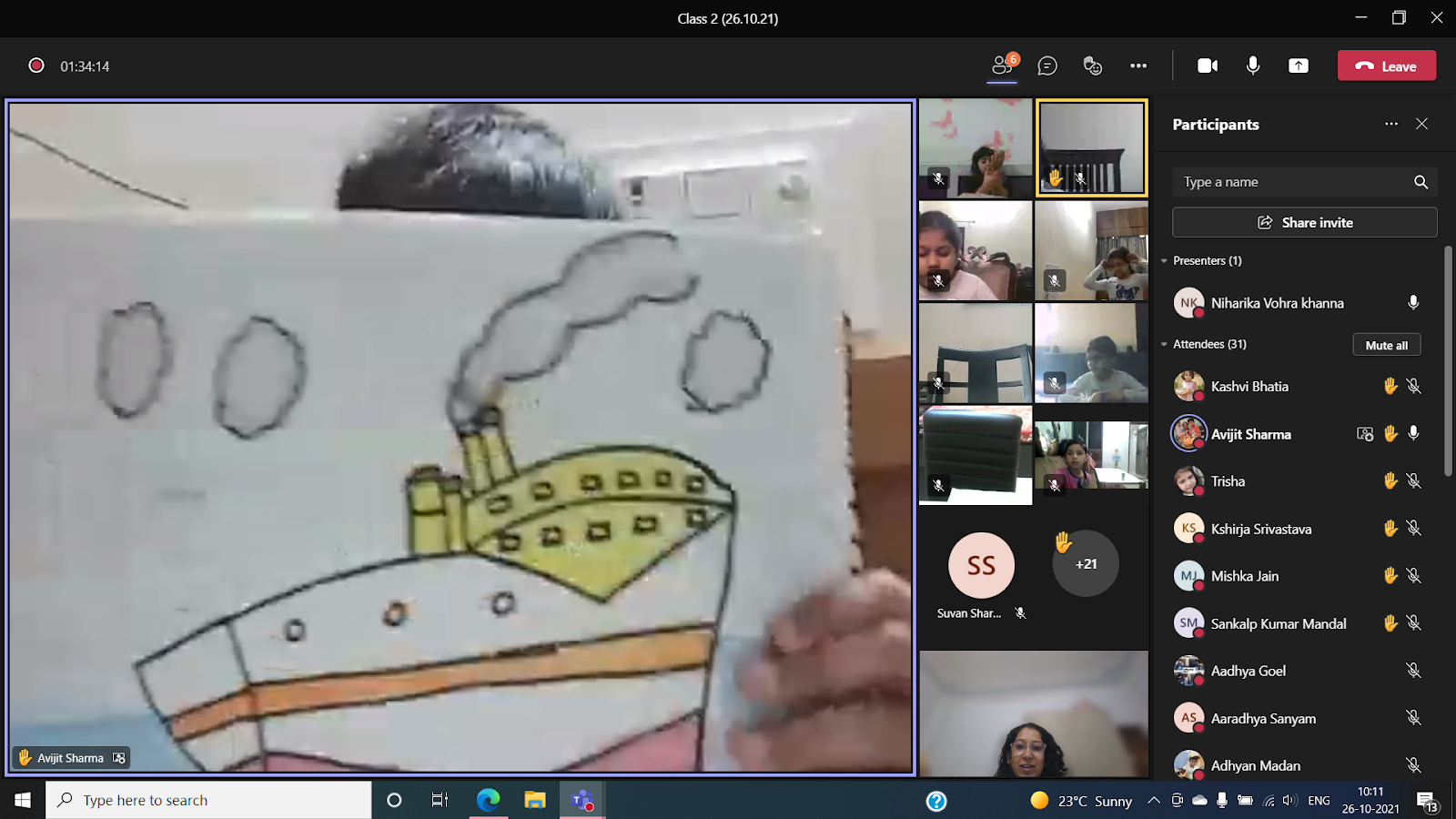Click Mishka Jain's raised hand icon
1456x819 pixels.
1390,575
